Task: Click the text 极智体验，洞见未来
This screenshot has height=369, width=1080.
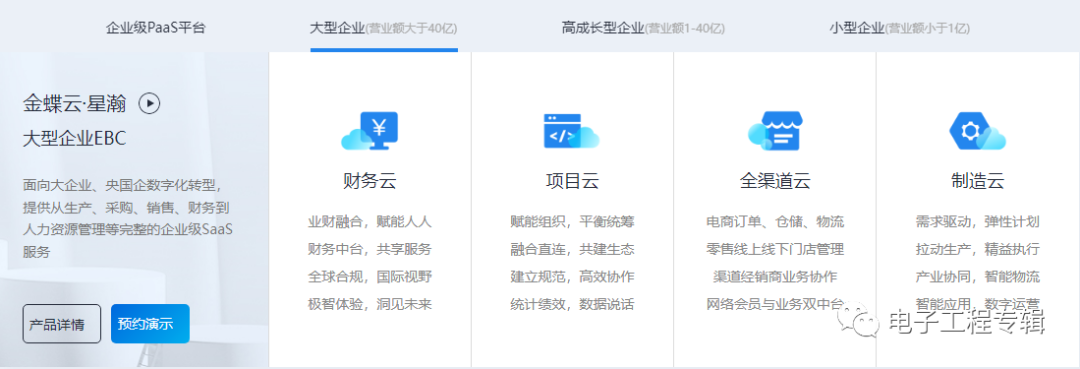Action: pyautogui.click(x=370, y=304)
